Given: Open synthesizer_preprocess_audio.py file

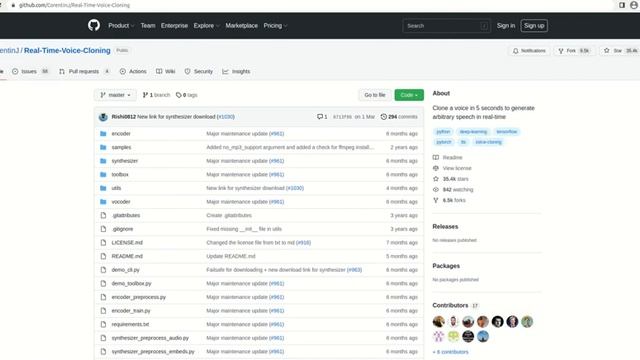Looking at the screenshot, I should [150, 338].
